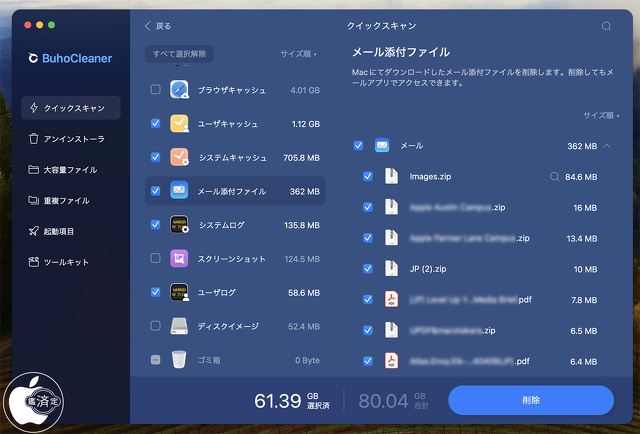Image resolution: width=640 pixels, height=434 pixels.
Task: Click the Images.zip file icon
Action: [391, 176]
